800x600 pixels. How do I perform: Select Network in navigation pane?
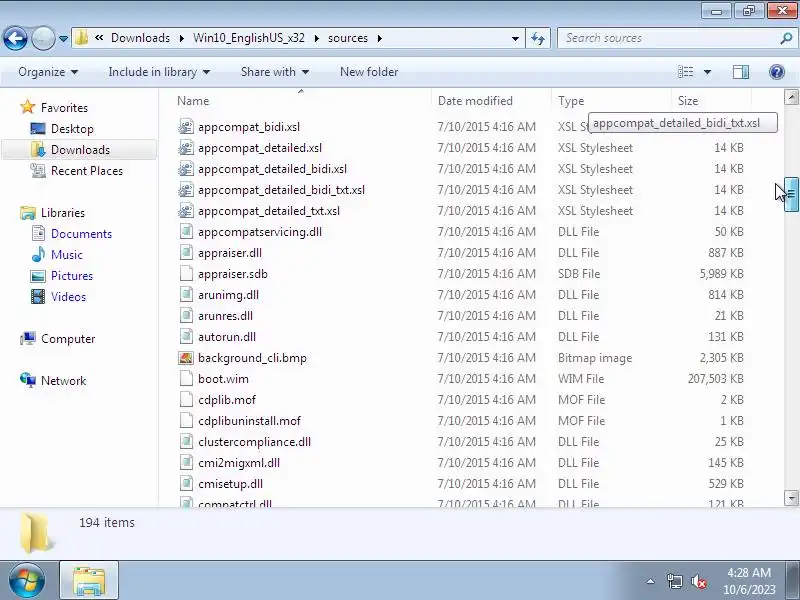pyautogui.click(x=63, y=381)
